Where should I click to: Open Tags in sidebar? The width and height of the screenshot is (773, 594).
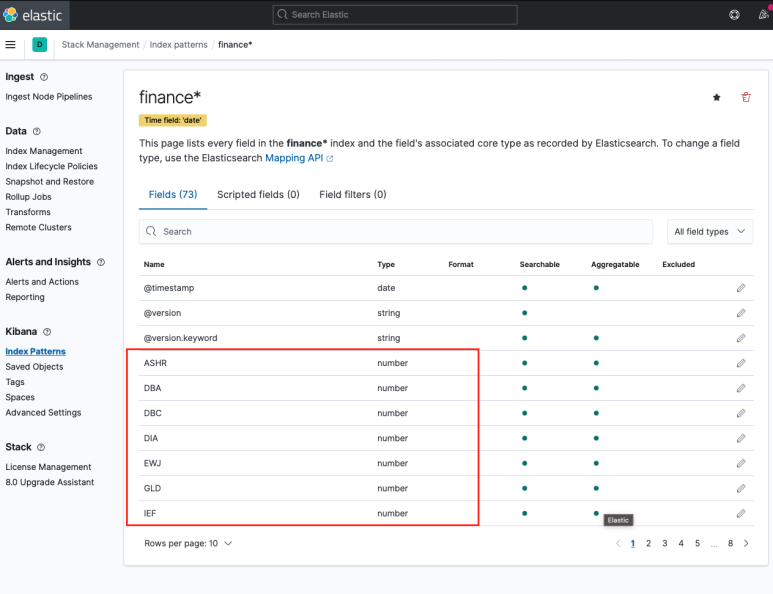tap(15, 382)
